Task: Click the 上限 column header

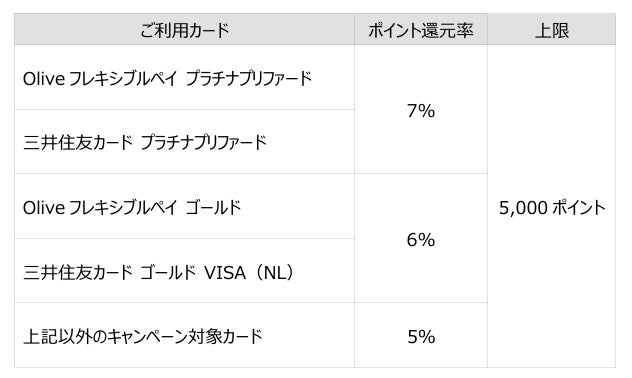Action: click(x=551, y=29)
